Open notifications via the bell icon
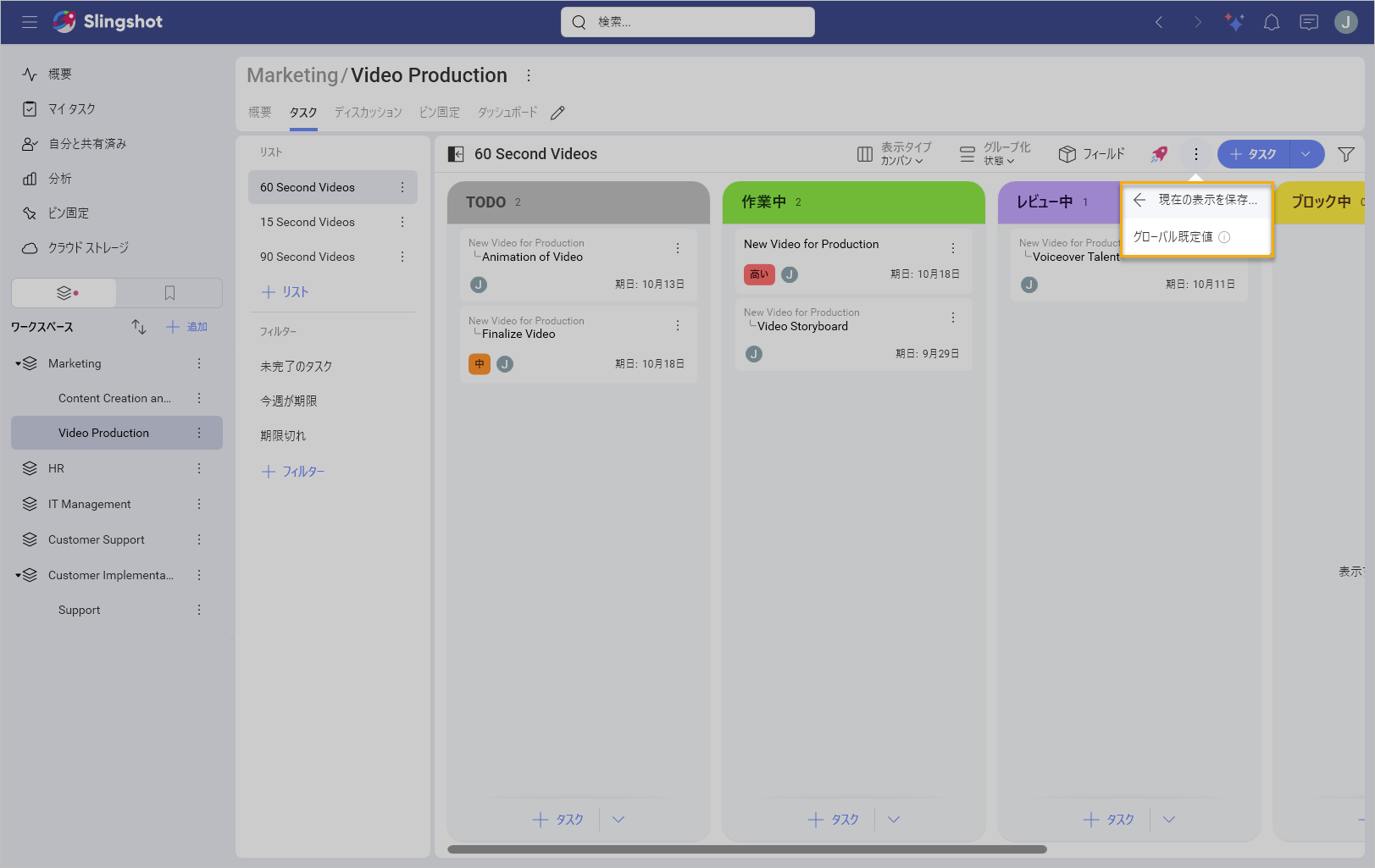The height and width of the screenshot is (868, 1375). [1271, 21]
